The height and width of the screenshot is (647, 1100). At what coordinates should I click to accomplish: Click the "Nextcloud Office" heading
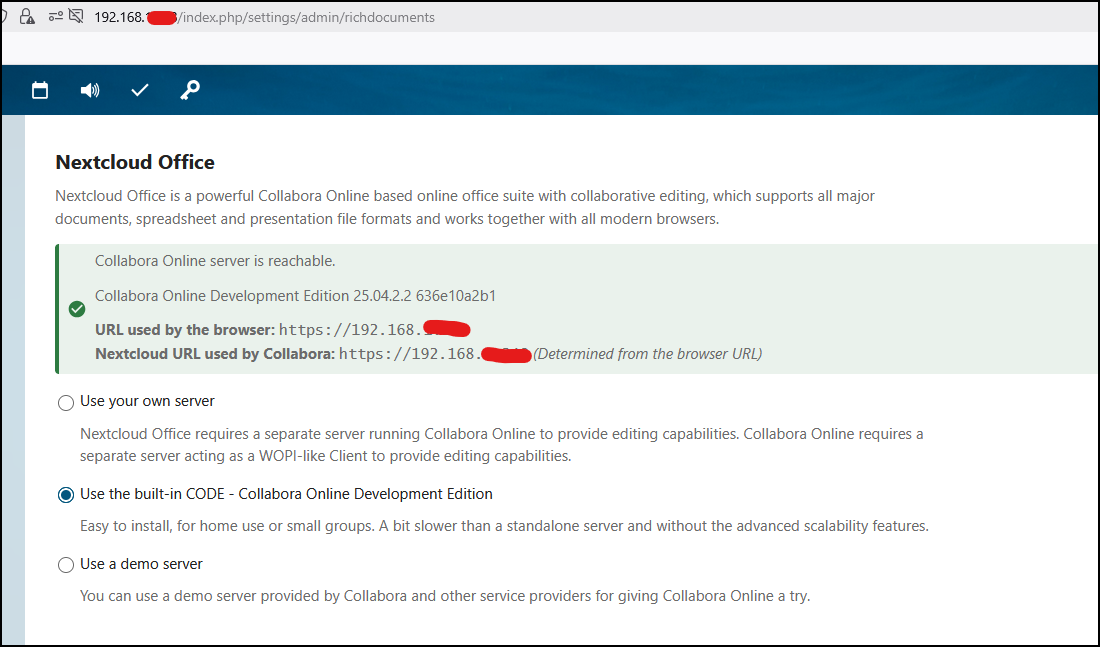pos(135,162)
